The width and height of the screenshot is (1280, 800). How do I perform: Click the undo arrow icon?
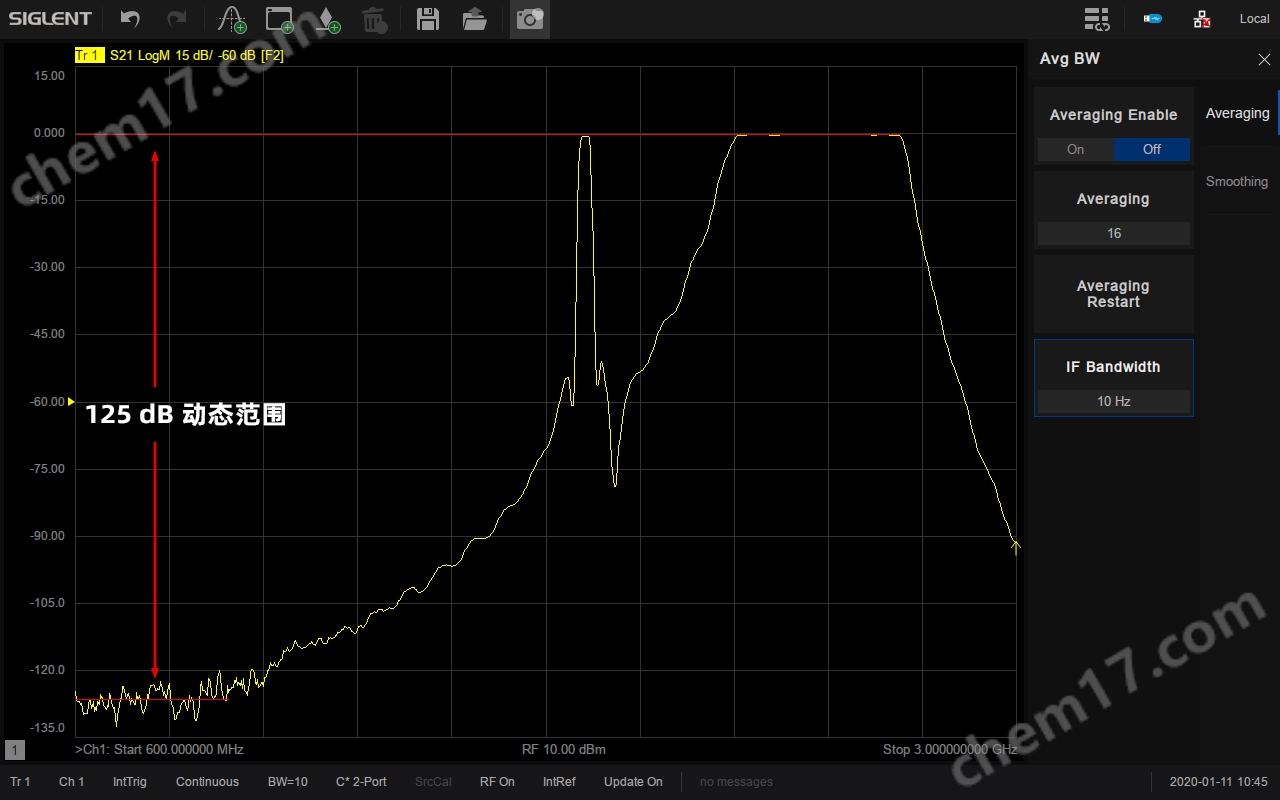pyautogui.click(x=130, y=19)
